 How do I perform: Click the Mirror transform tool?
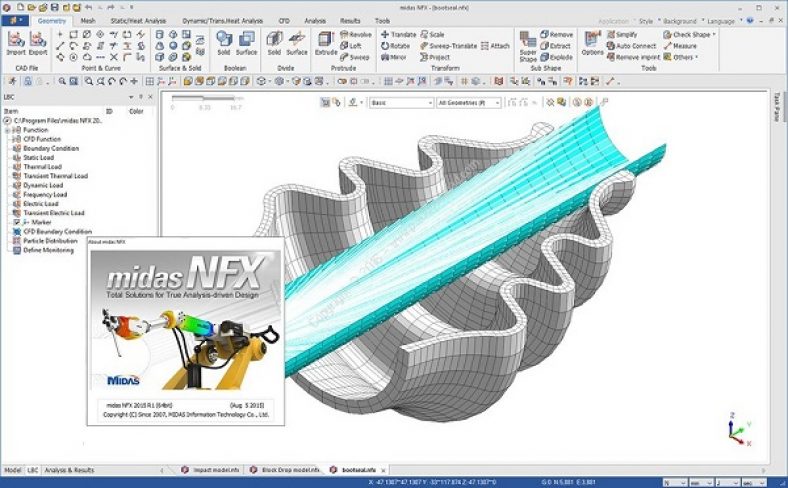tap(394, 57)
